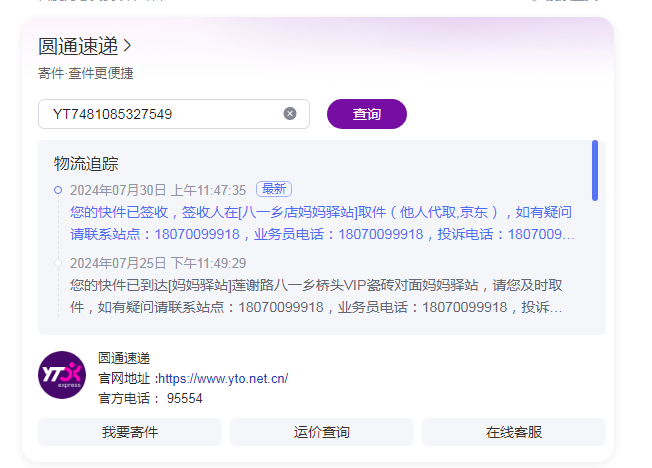Click the 查询 search button
The image size is (652, 468).
367,114
